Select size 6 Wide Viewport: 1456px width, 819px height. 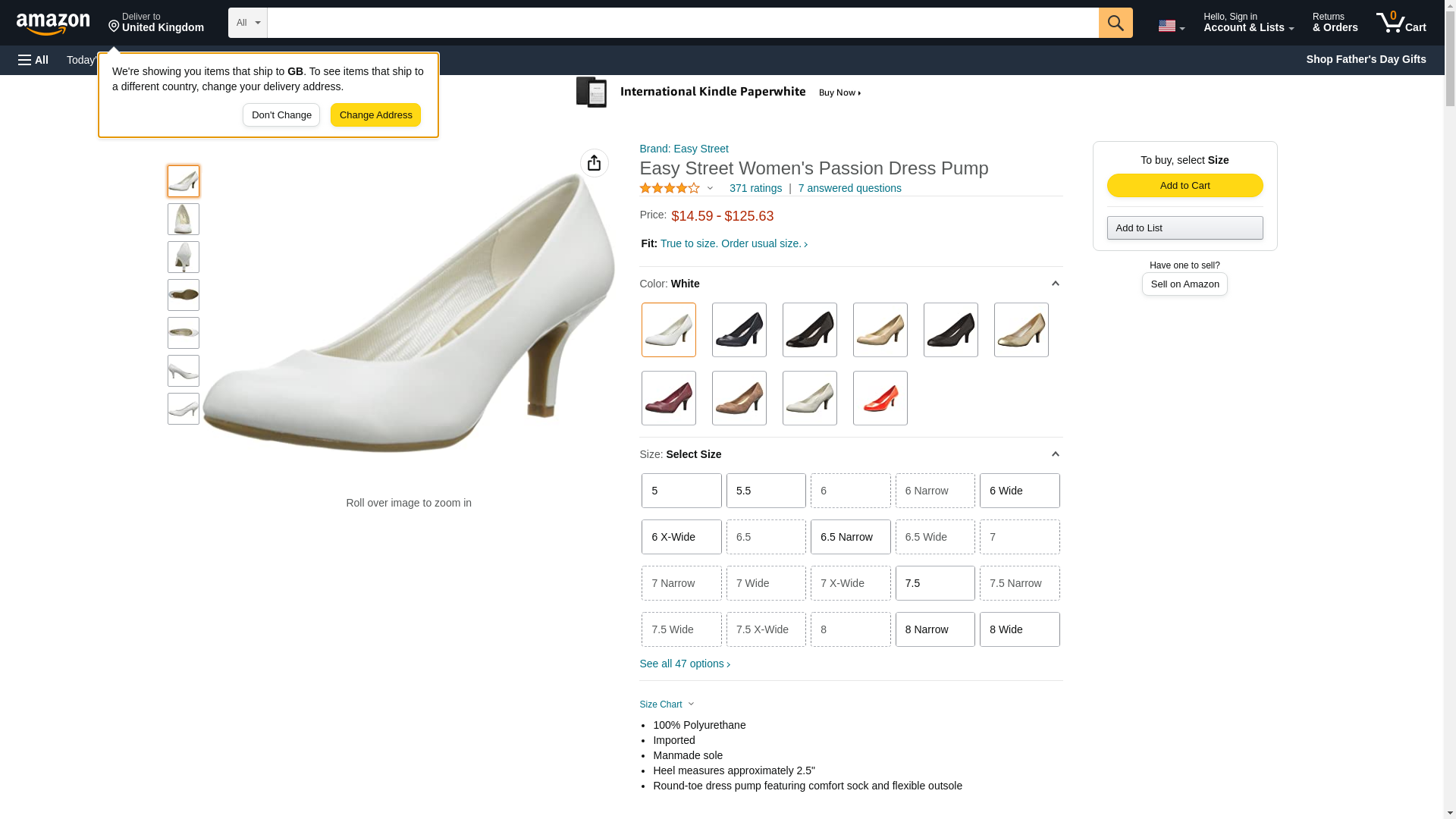coord(1019,491)
